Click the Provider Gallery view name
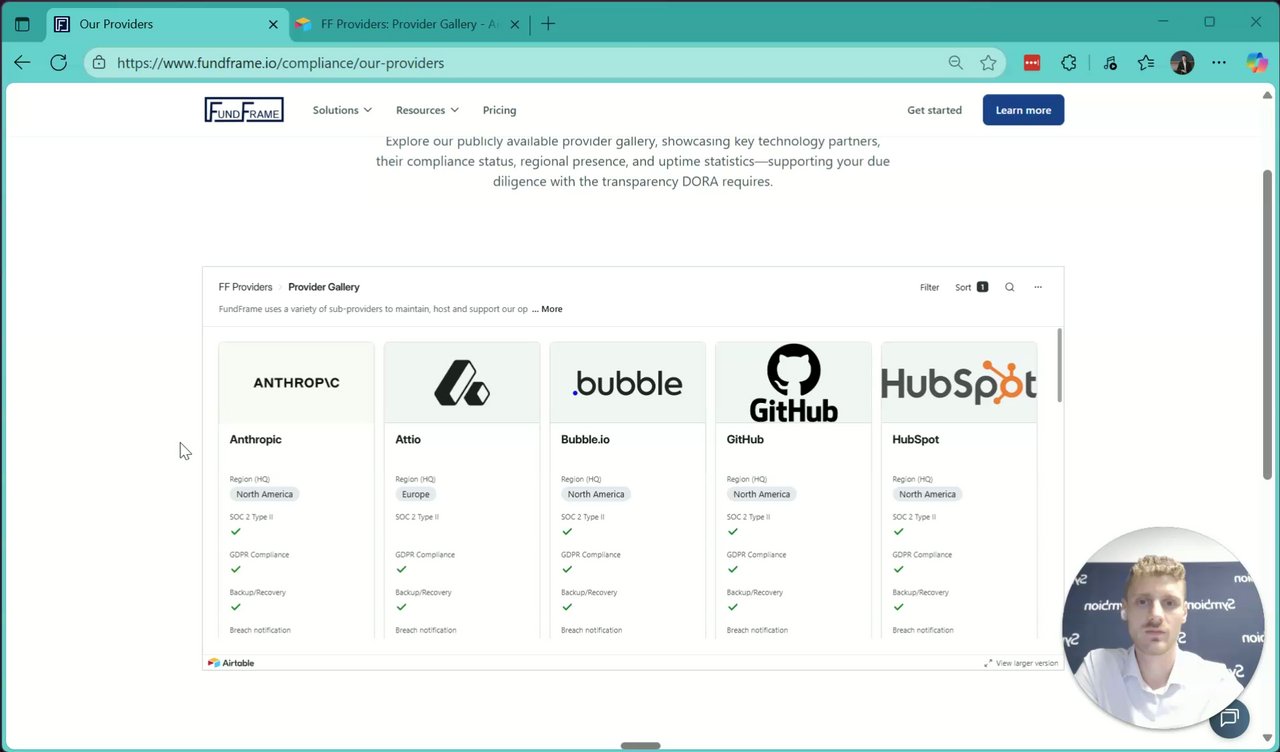Screen dimensions: 1280x752 (324, 287)
